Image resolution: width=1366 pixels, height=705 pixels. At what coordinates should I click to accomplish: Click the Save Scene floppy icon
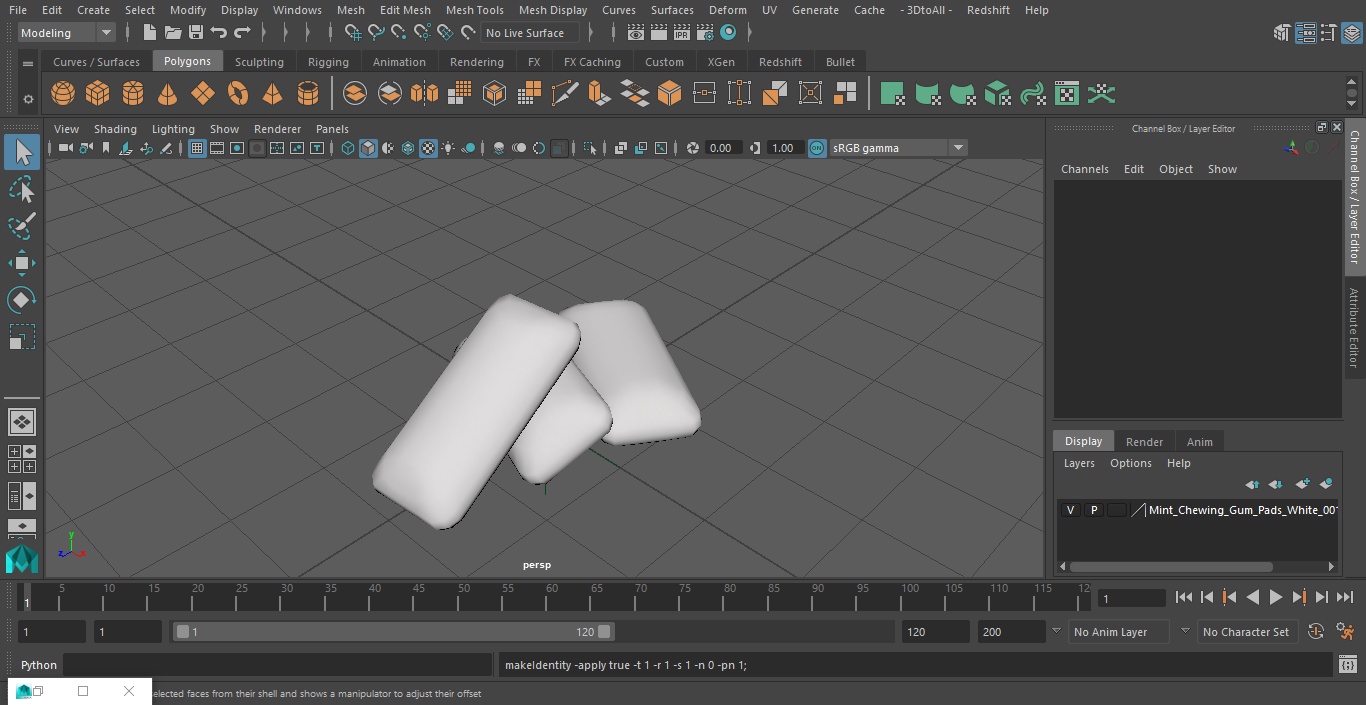196,33
